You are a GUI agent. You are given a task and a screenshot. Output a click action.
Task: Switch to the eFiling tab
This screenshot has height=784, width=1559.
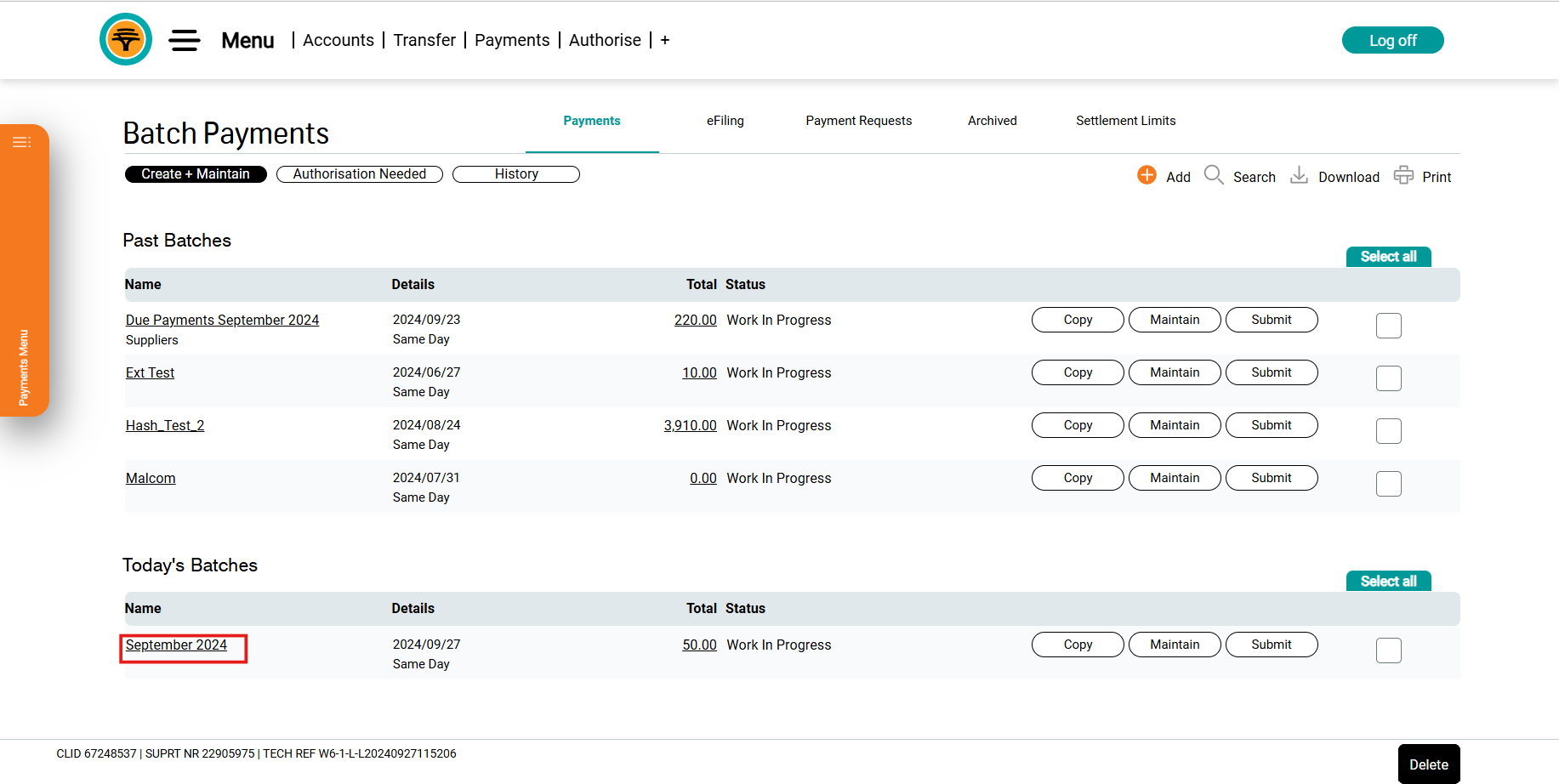pos(725,121)
